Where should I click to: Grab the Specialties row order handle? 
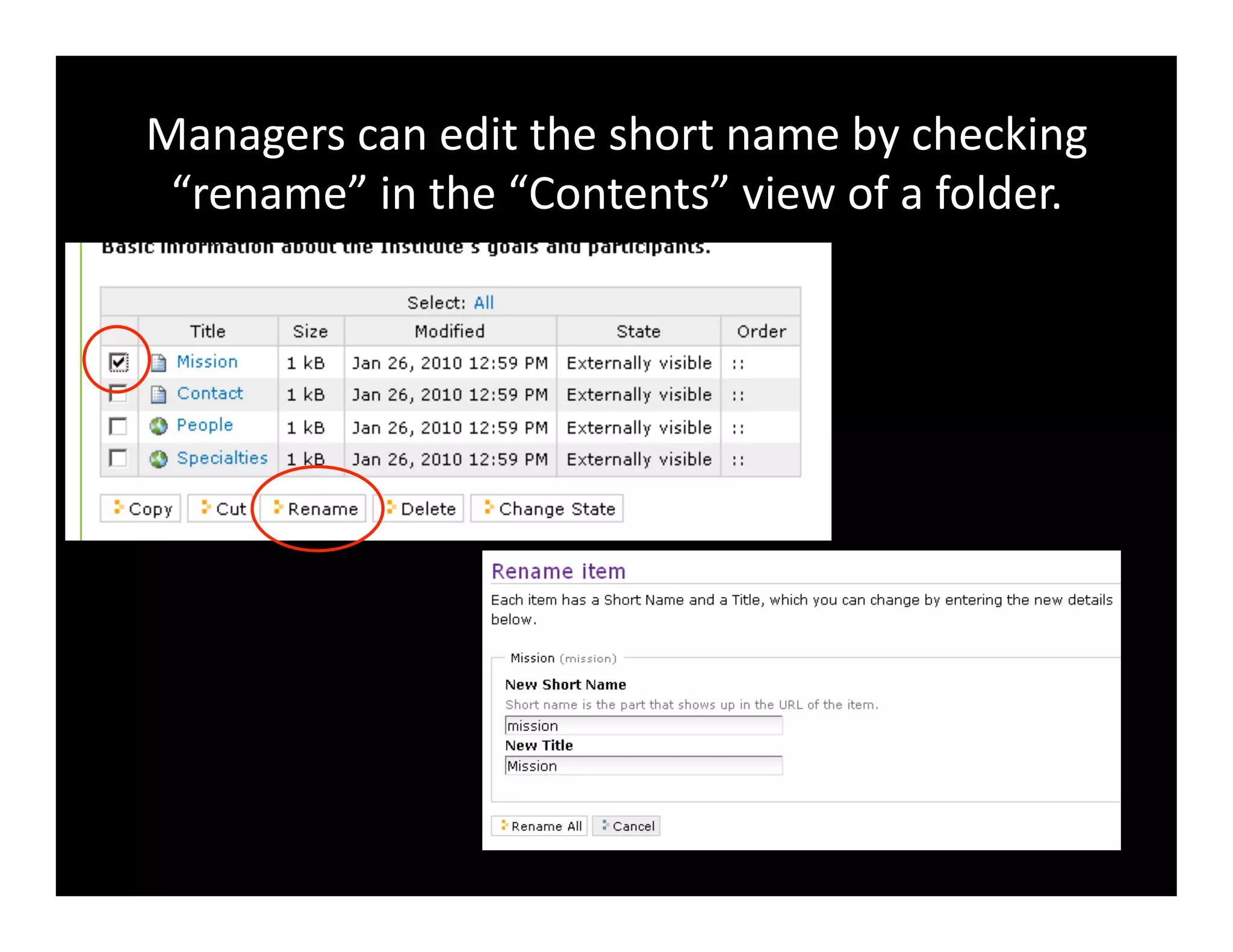[738, 460]
